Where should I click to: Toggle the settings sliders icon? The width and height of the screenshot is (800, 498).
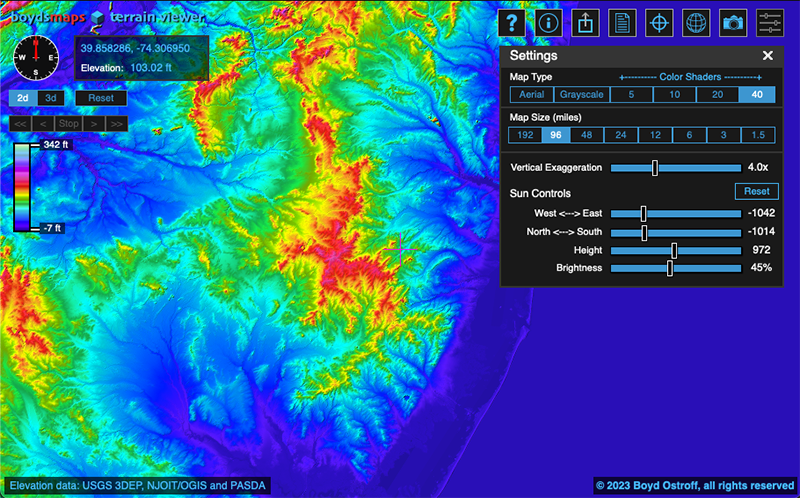click(x=770, y=22)
